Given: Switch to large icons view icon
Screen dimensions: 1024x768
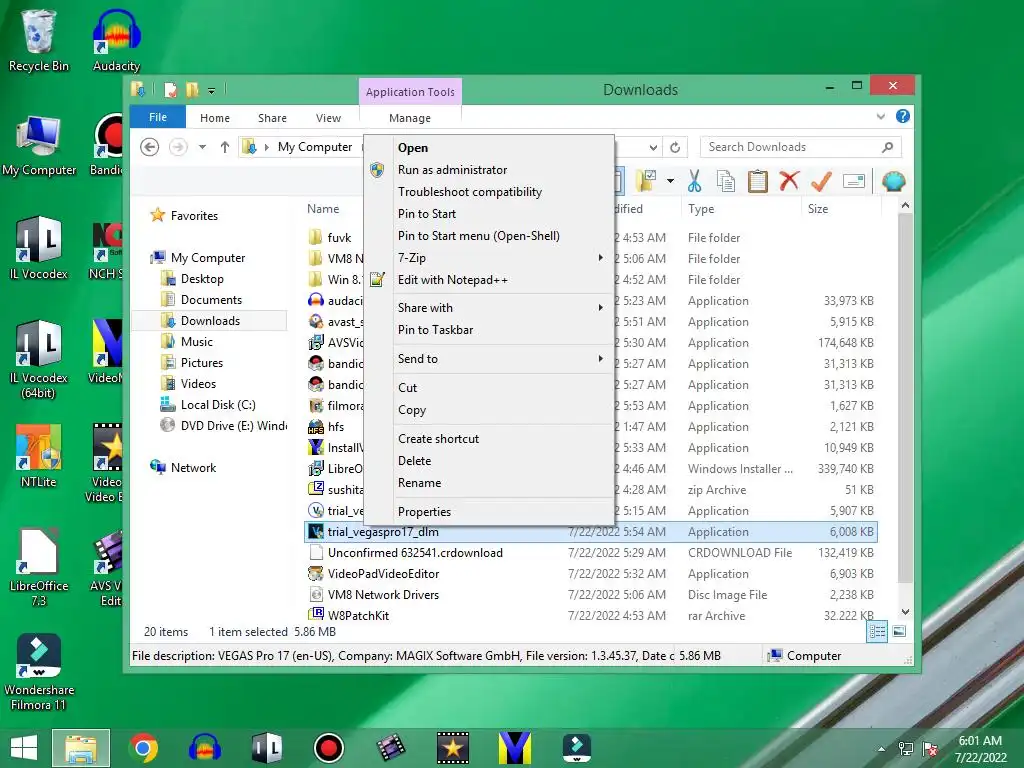Looking at the screenshot, I should (899, 631).
